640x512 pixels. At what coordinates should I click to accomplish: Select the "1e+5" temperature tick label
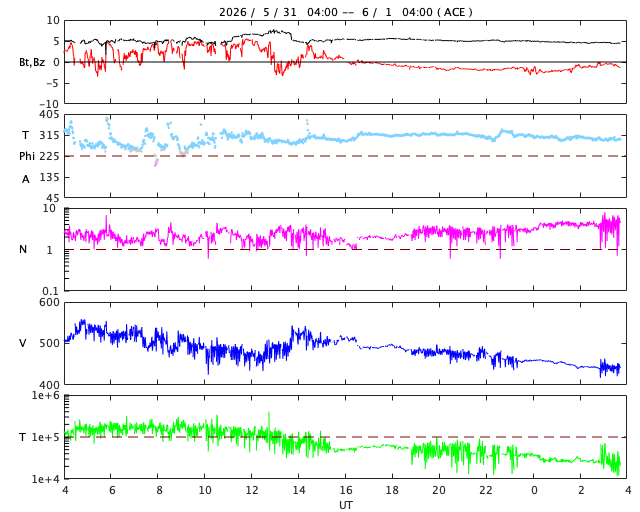(46, 437)
